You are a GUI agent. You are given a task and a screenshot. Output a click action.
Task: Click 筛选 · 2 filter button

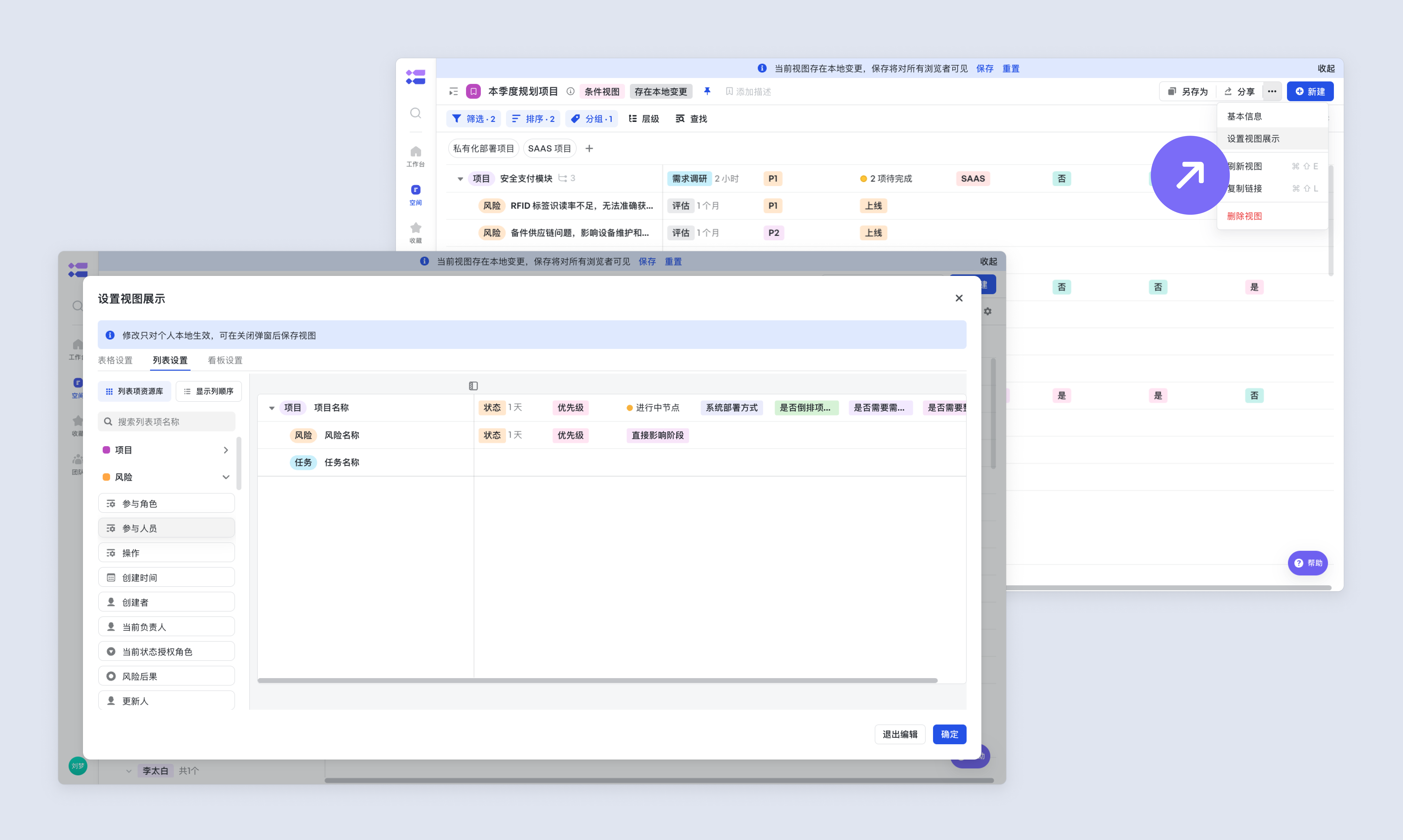(x=474, y=119)
